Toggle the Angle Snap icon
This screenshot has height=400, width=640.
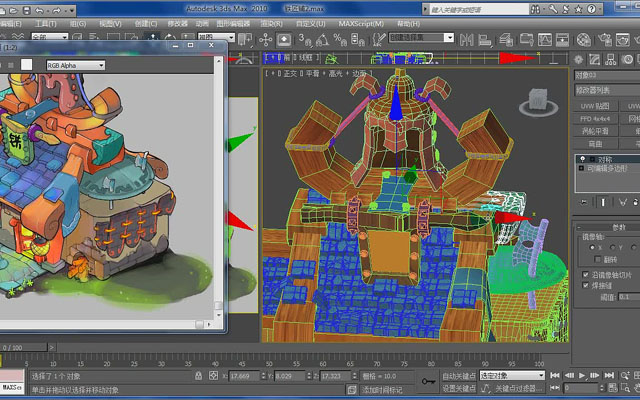tap(322, 40)
